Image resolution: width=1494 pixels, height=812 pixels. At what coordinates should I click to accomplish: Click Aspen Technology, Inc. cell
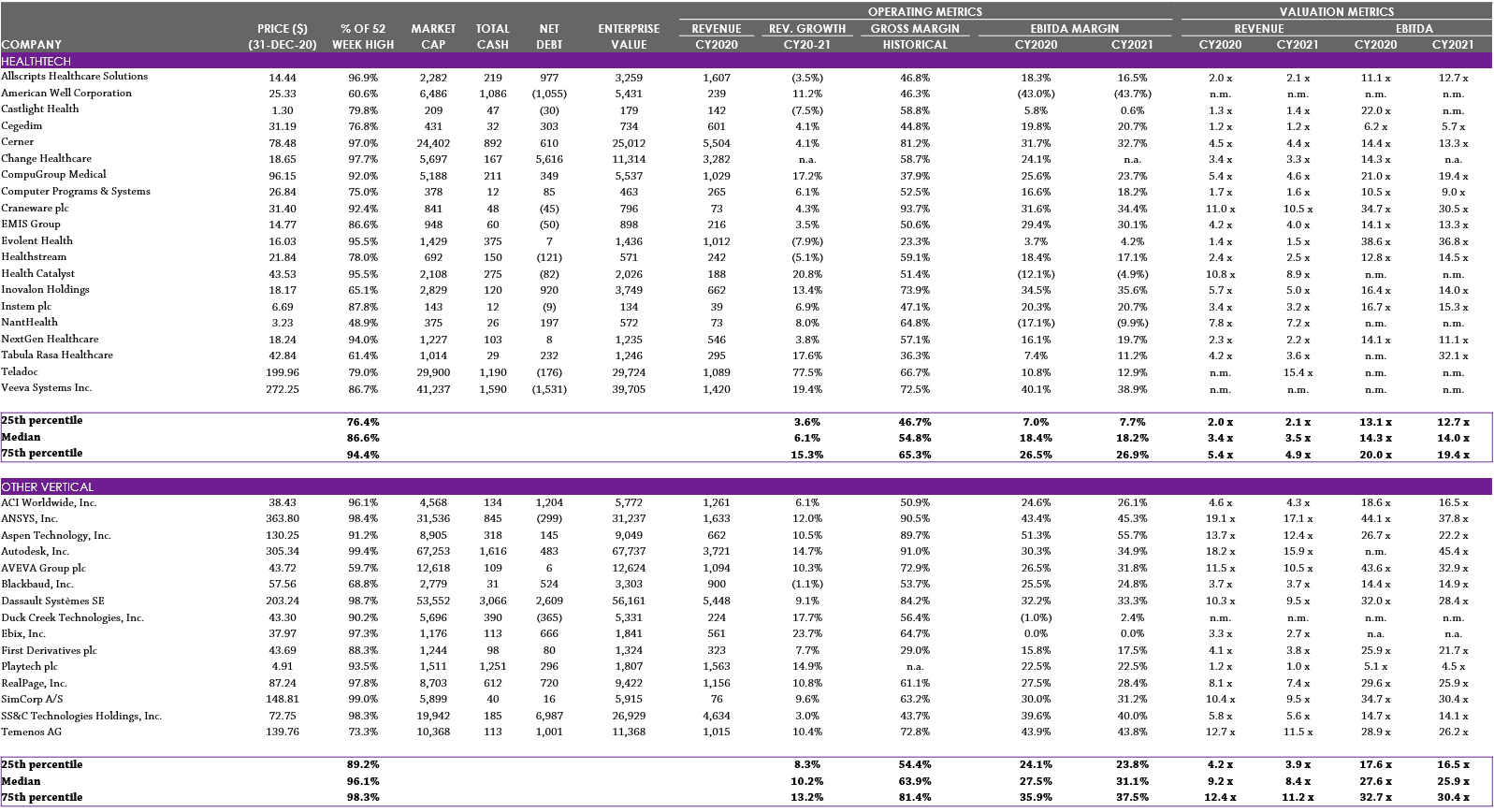[x=56, y=535]
